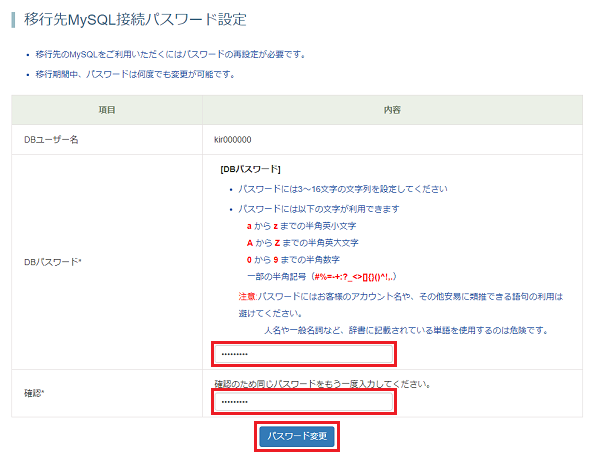Click the allowed 半角記号 symbols line
Viewport: 600px width, 456px height.
point(322,277)
